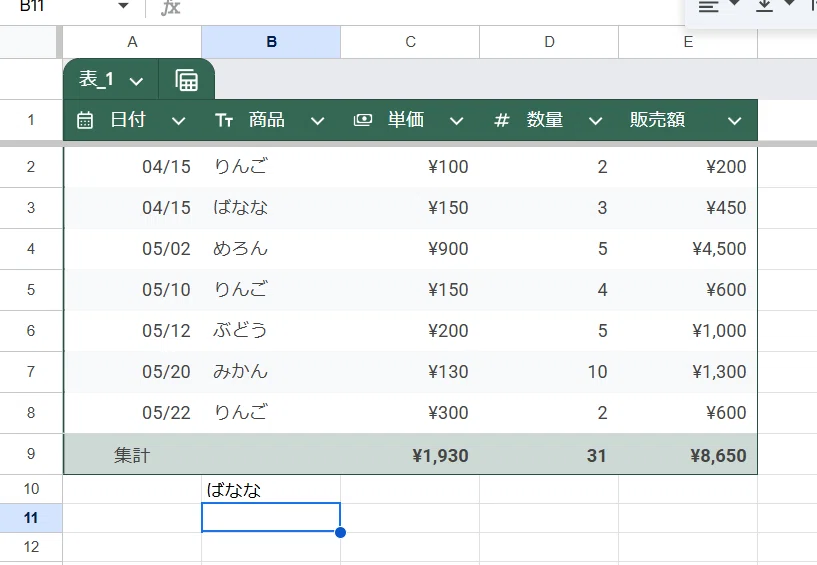Viewport: 817px width, 565px height.
Task: Click the ¥900 unit price cell
Action: coord(410,249)
